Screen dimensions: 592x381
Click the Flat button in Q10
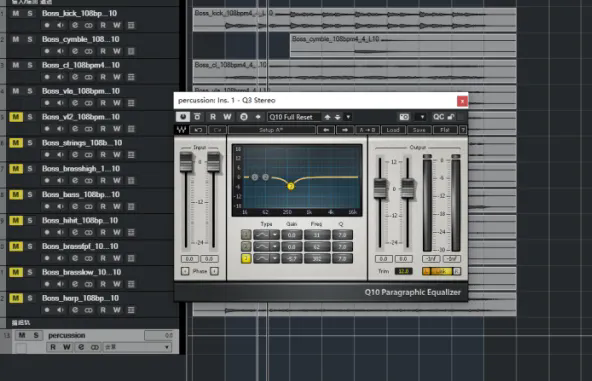point(445,130)
